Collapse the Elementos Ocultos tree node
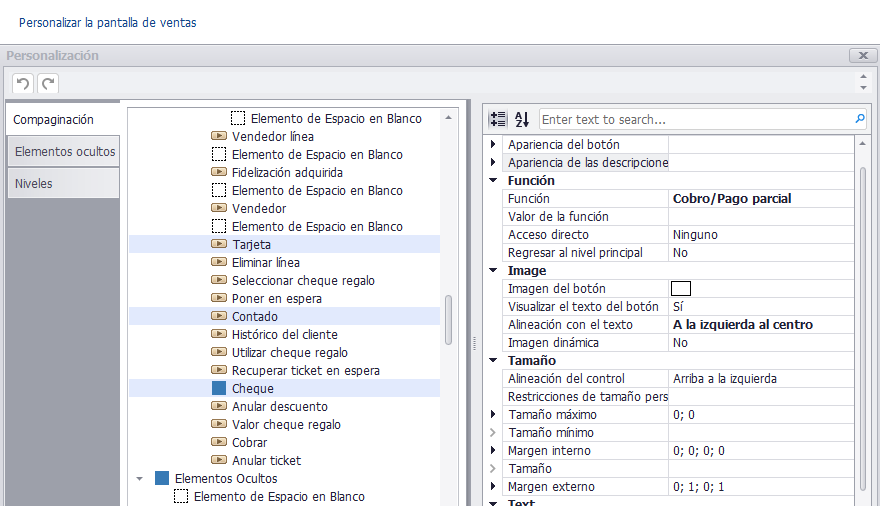Screen dimensions: 880x506 [140, 479]
